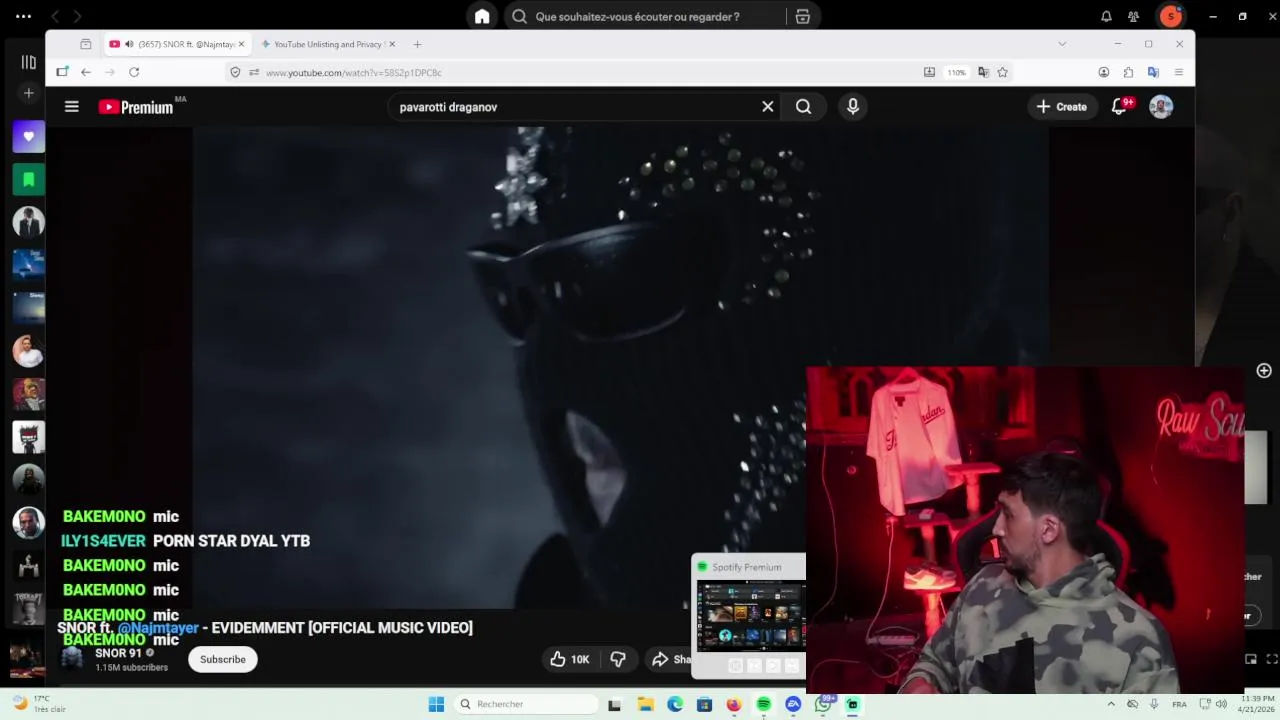The width and height of the screenshot is (1280, 720).
Task: Open green bookmark episodes tile in sidebar
Action: click(28, 179)
